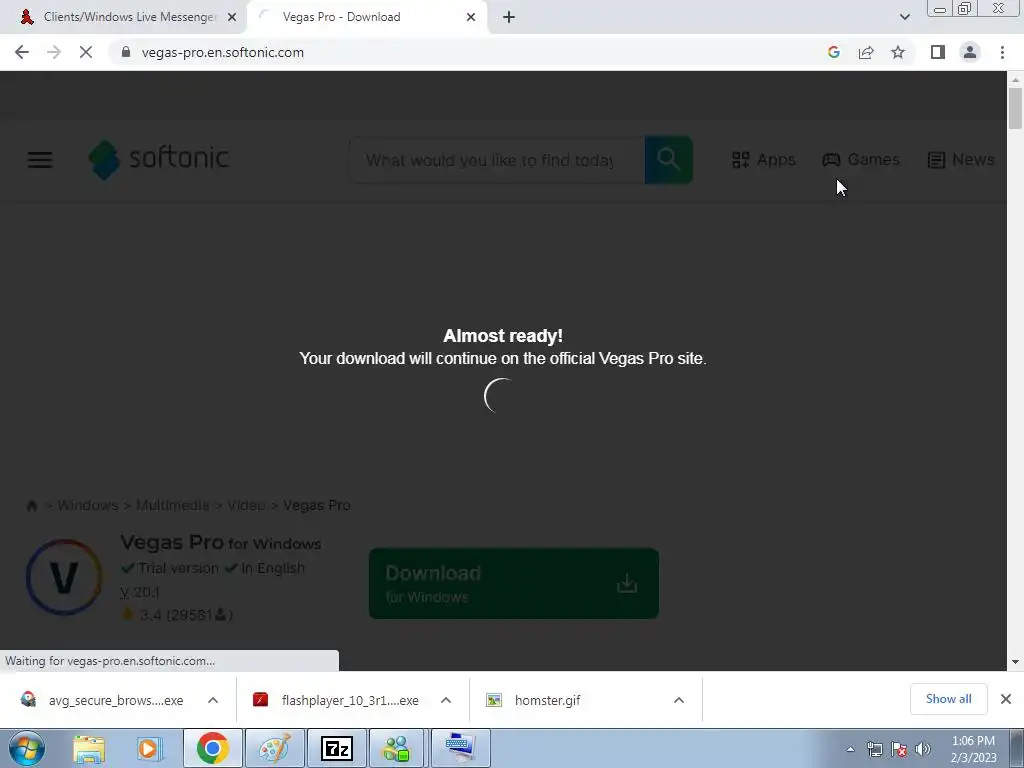
Task: Open the Softonic hamburger menu
Action: click(x=40, y=160)
